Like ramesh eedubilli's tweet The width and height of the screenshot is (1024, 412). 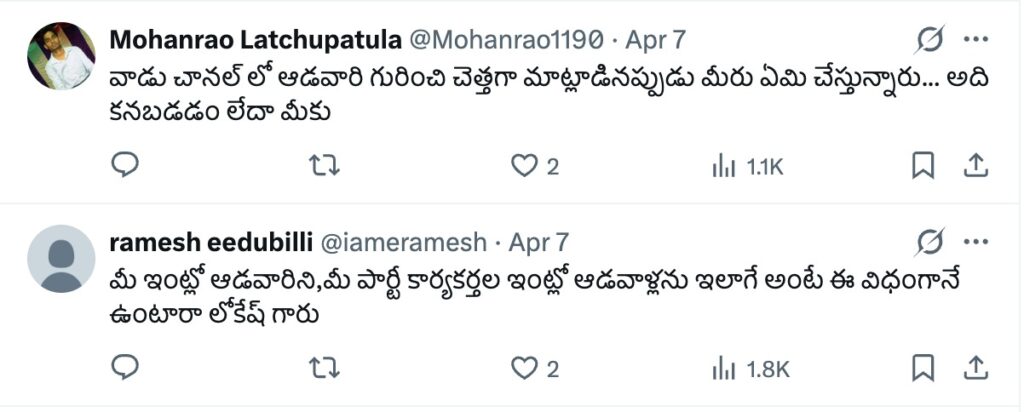pos(525,368)
